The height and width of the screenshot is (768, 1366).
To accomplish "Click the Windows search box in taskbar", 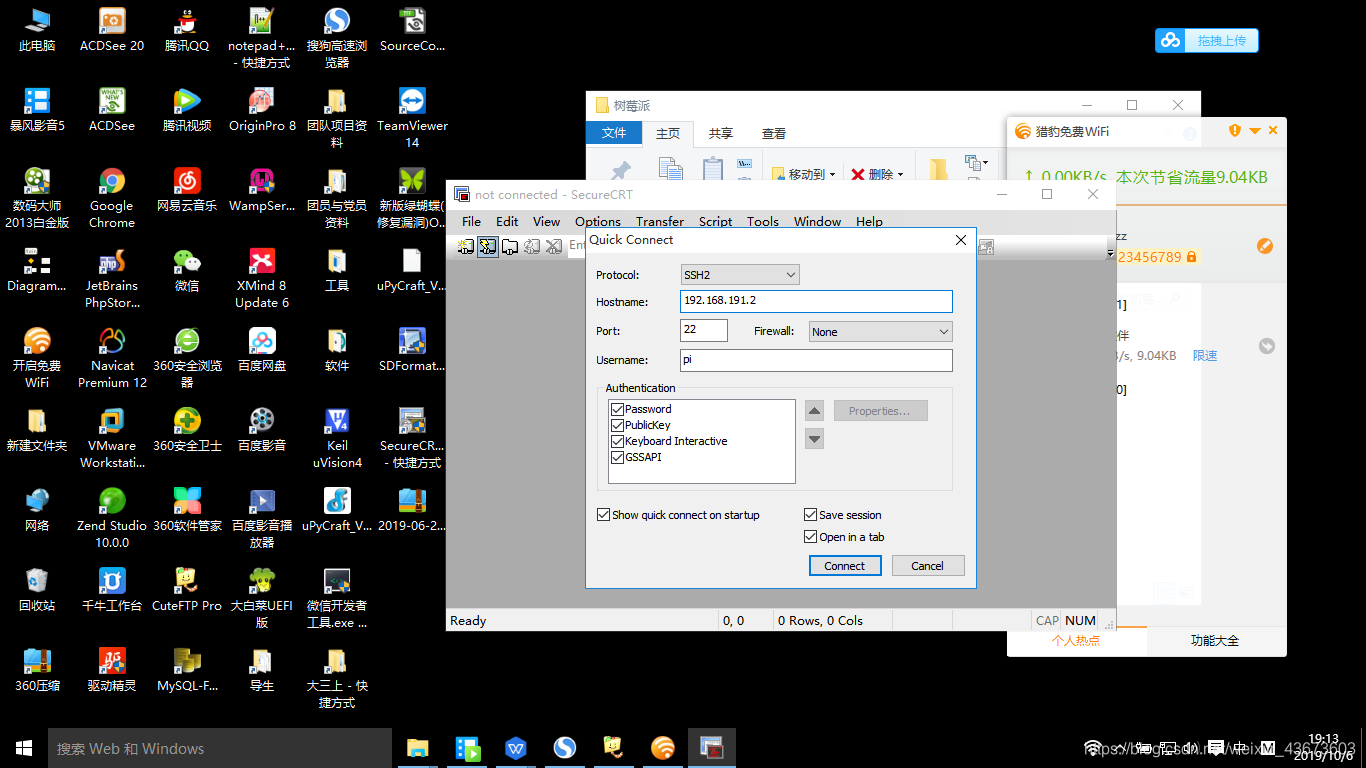I will 220,748.
